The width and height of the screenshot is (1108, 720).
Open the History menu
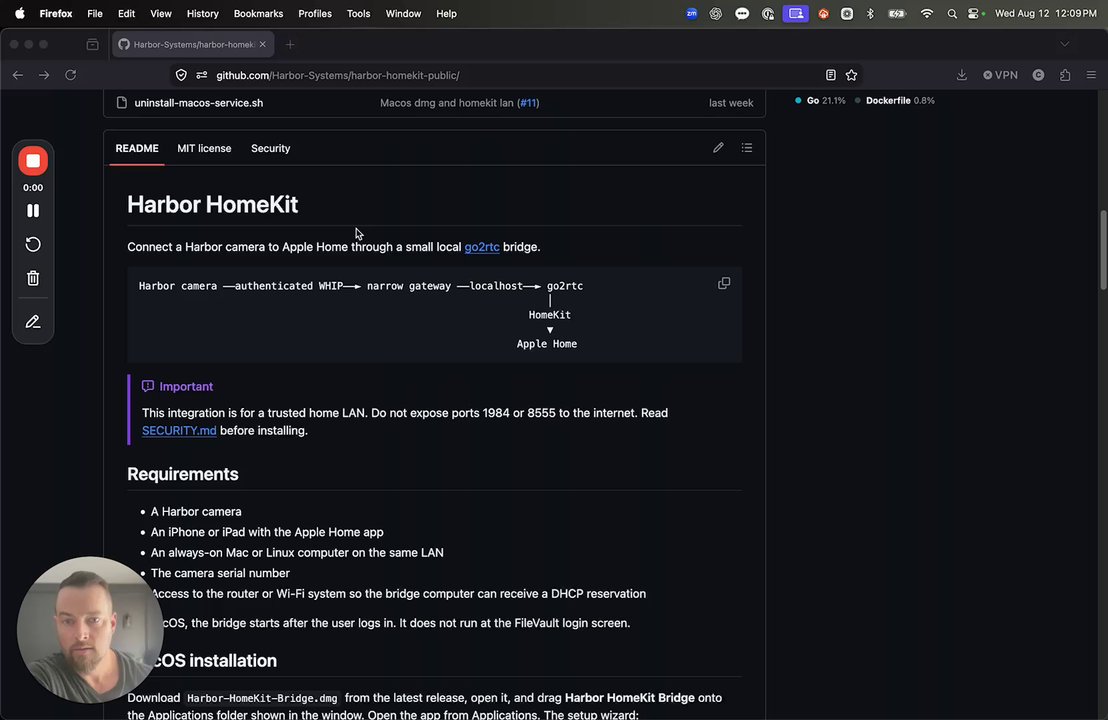tap(202, 13)
